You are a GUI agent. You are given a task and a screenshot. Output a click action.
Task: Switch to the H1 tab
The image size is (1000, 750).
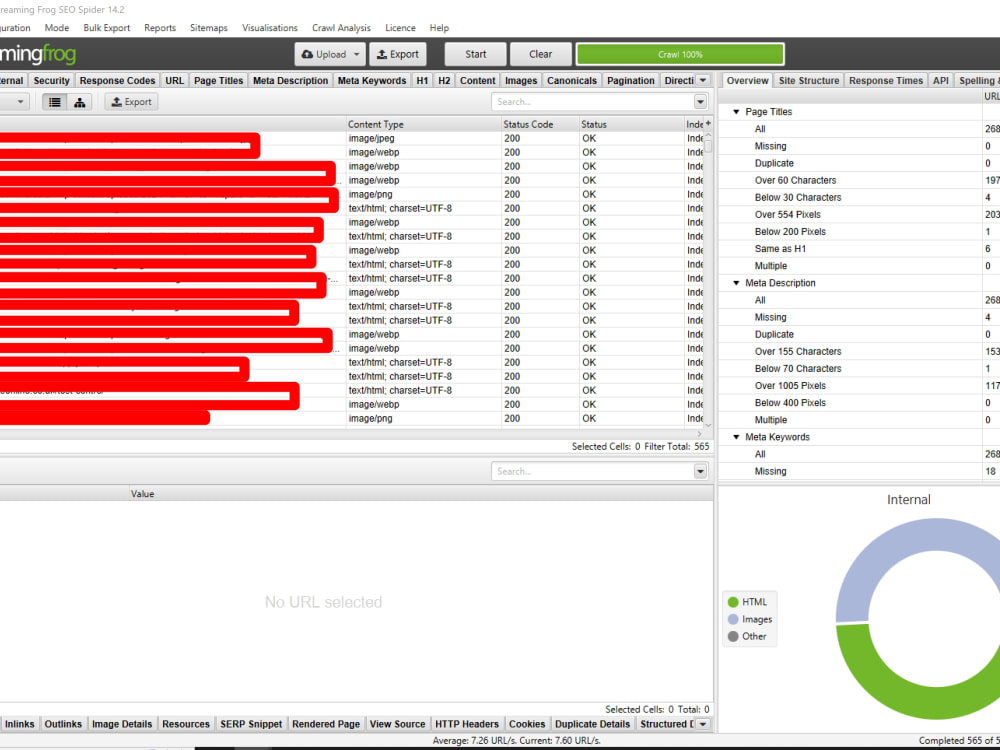pyautogui.click(x=422, y=80)
